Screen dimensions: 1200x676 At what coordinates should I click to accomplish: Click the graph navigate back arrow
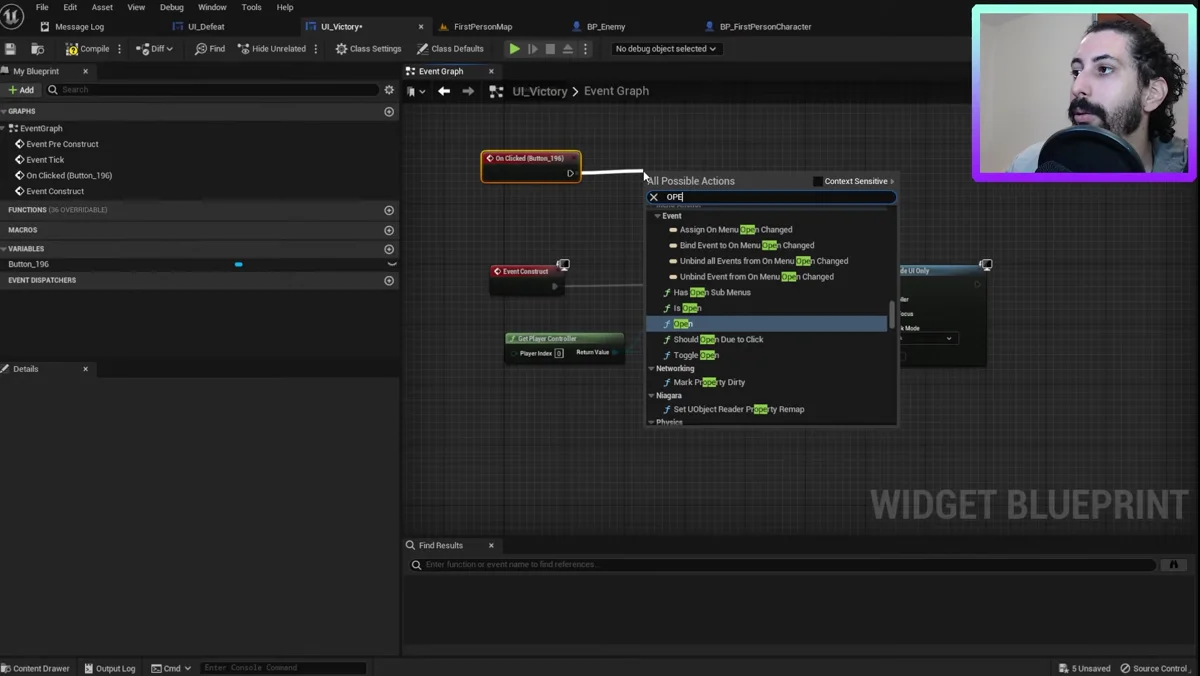[444, 91]
